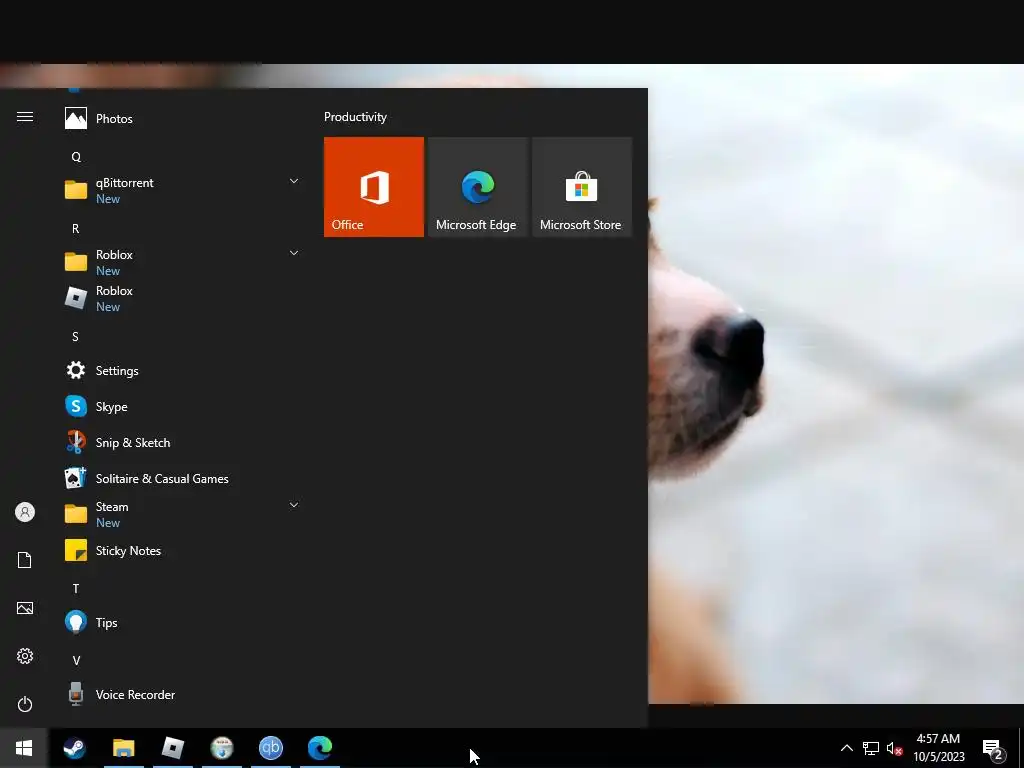Open Steam from the taskbar
1024x768 pixels.
74,748
